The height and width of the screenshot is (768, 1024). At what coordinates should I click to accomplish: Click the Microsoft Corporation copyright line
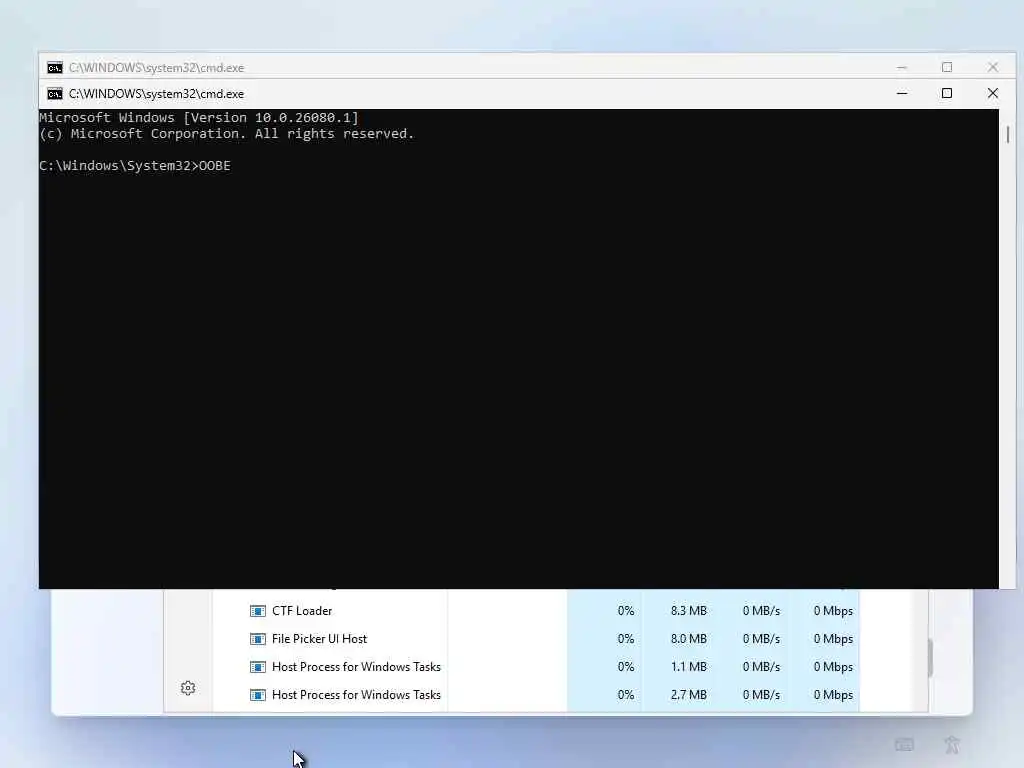[x=227, y=133]
